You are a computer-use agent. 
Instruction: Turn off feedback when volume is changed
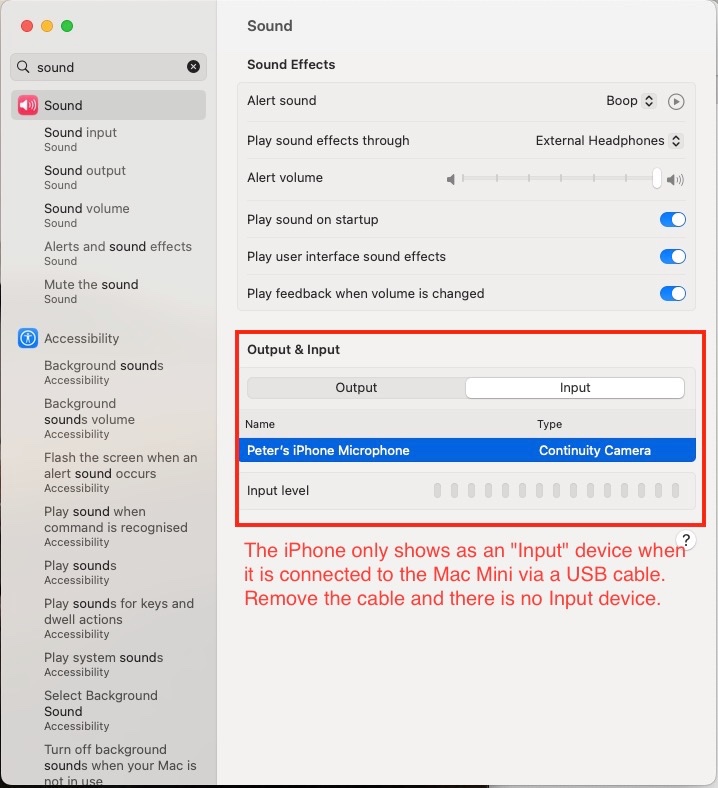pos(673,293)
